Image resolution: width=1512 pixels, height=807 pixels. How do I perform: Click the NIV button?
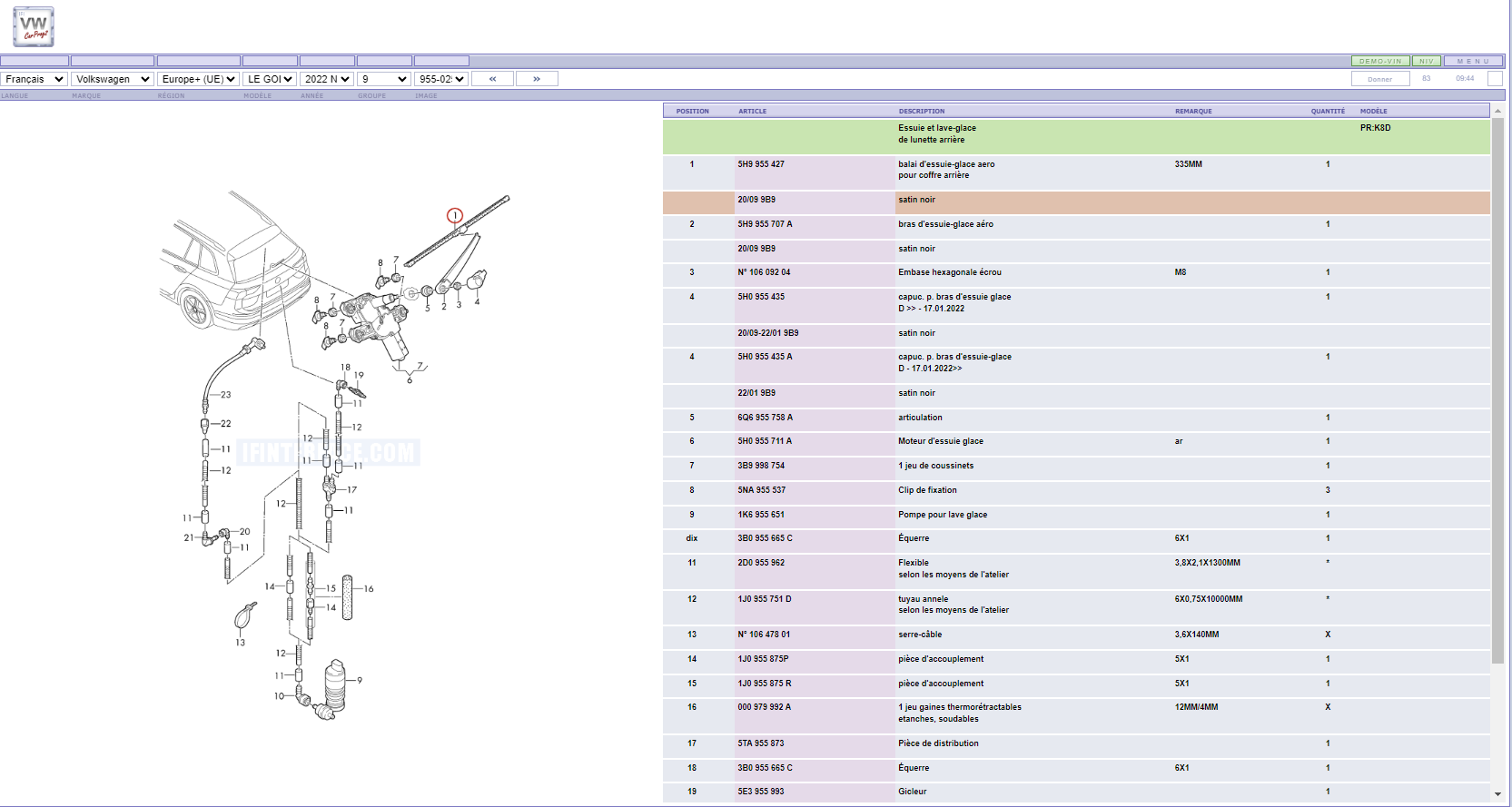[x=1427, y=62]
